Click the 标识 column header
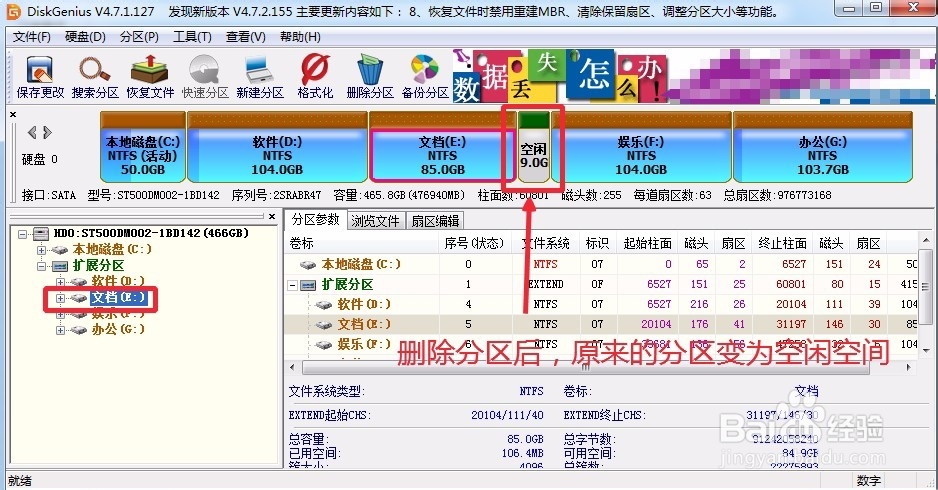Image resolution: width=938 pixels, height=490 pixels. click(x=596, y=244)
